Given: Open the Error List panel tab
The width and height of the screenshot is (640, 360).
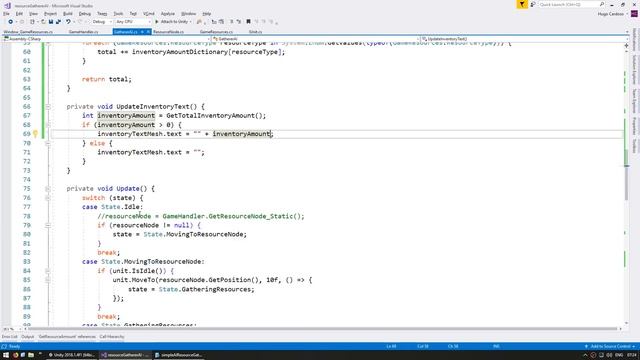Looking at the screenshot, I should (9, 337).
